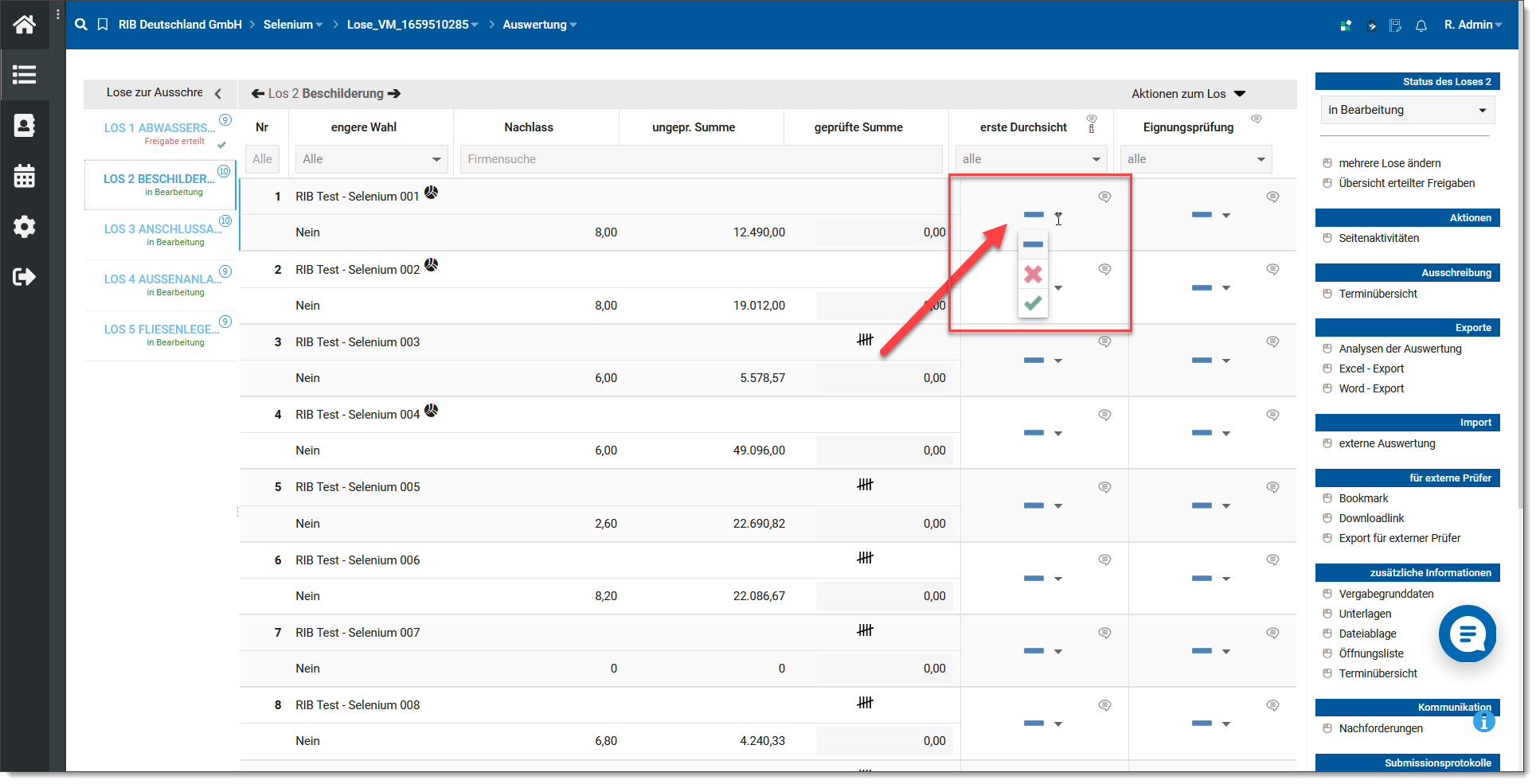
Task: Open pie chart icon beside Selenium 001
Action: [432, 193]
